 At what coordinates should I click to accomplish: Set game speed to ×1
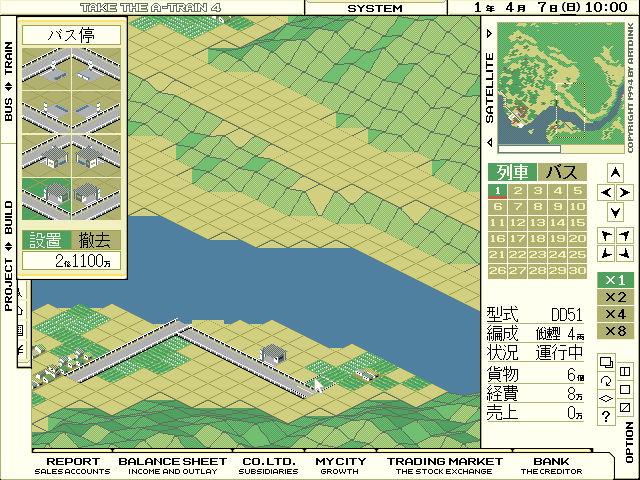click(x=616, y=280)
